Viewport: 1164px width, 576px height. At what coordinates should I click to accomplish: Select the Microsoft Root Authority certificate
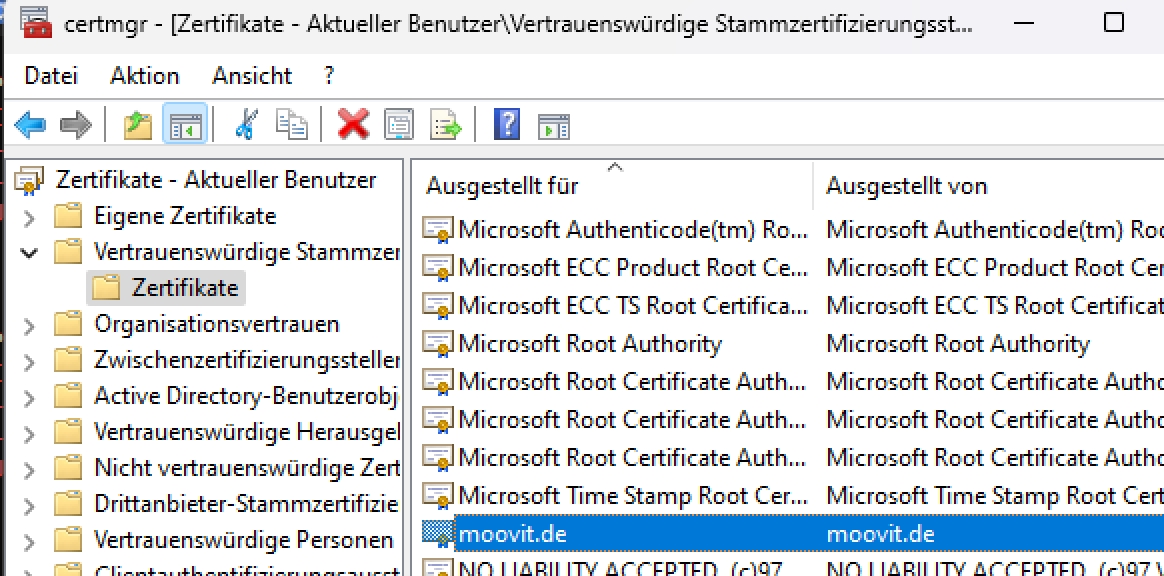(589, 344)
